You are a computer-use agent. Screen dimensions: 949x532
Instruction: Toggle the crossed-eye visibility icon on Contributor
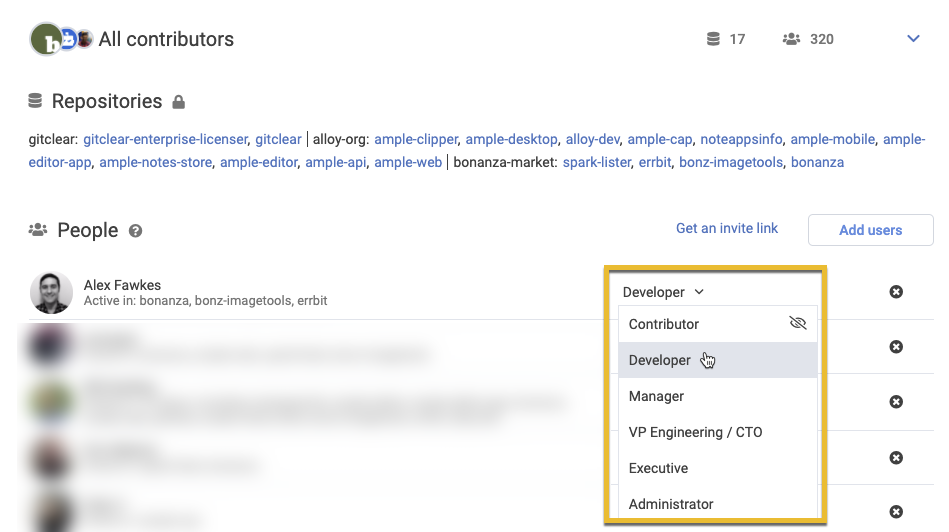click(797, 323)
